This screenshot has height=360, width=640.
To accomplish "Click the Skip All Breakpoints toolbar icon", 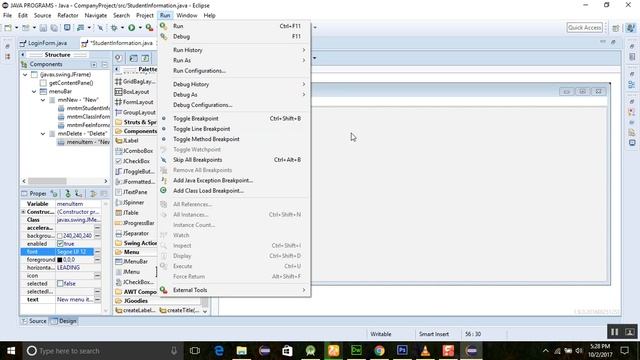I will coord(100,27).
